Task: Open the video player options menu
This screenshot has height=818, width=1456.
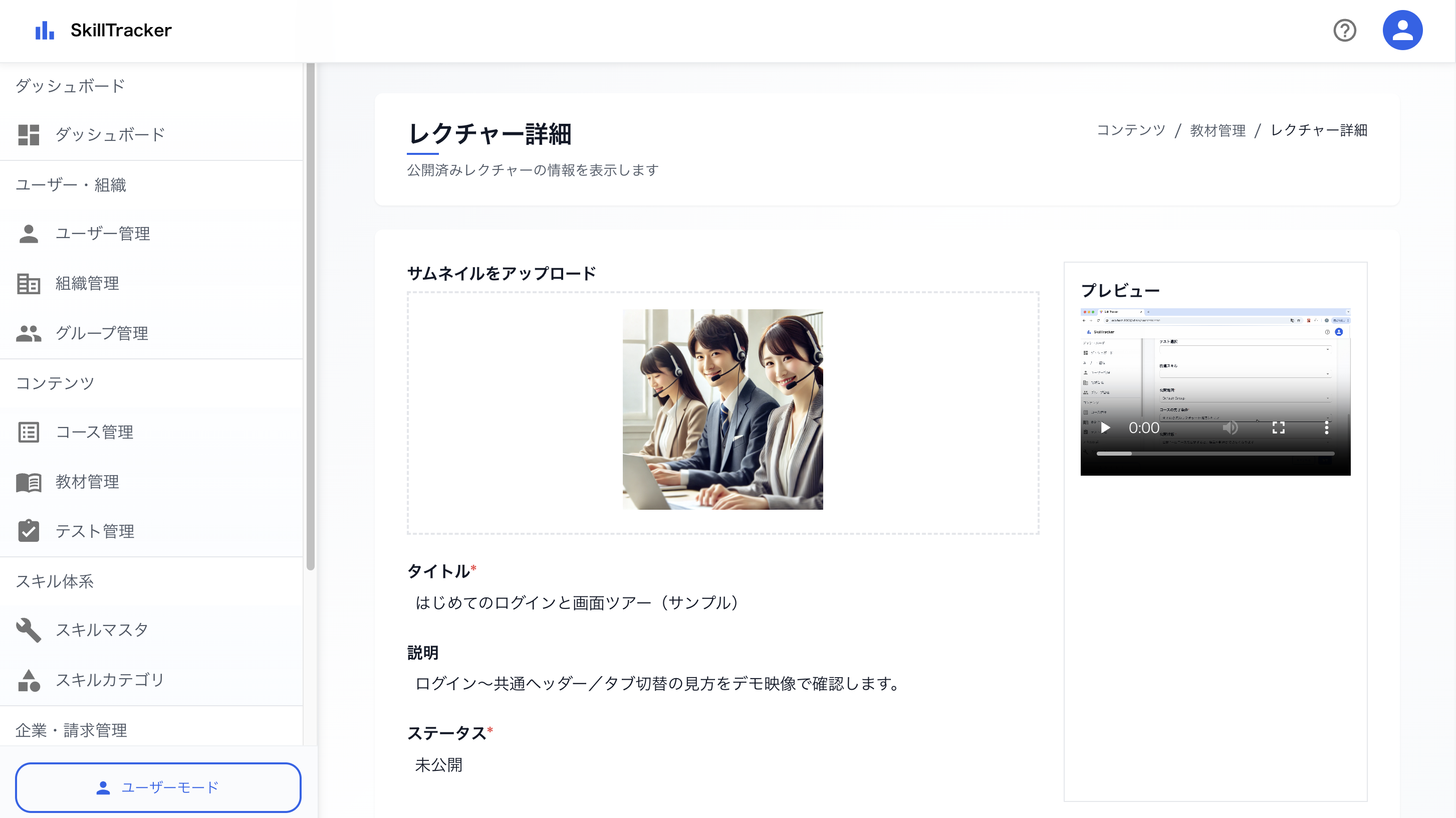Action: pyautogui.click(x=1327, y=428)
